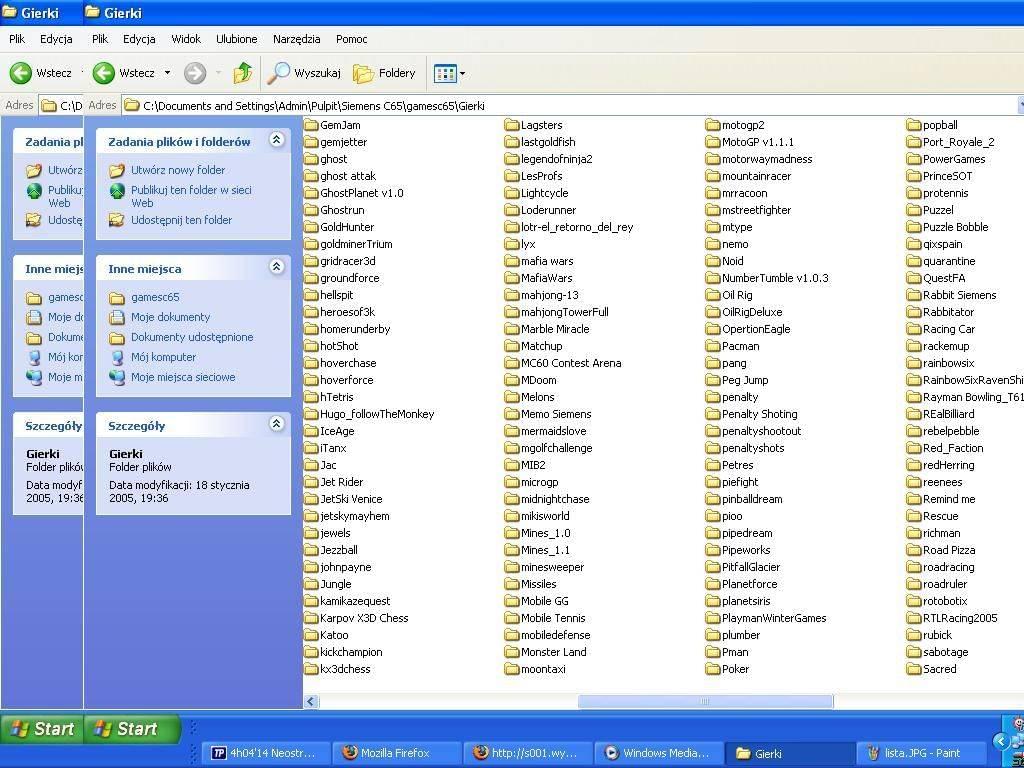Viewport: 1024px width, 768px height.
Task: Click Udostępnij ten folder link
Action: tap(182, 220)
